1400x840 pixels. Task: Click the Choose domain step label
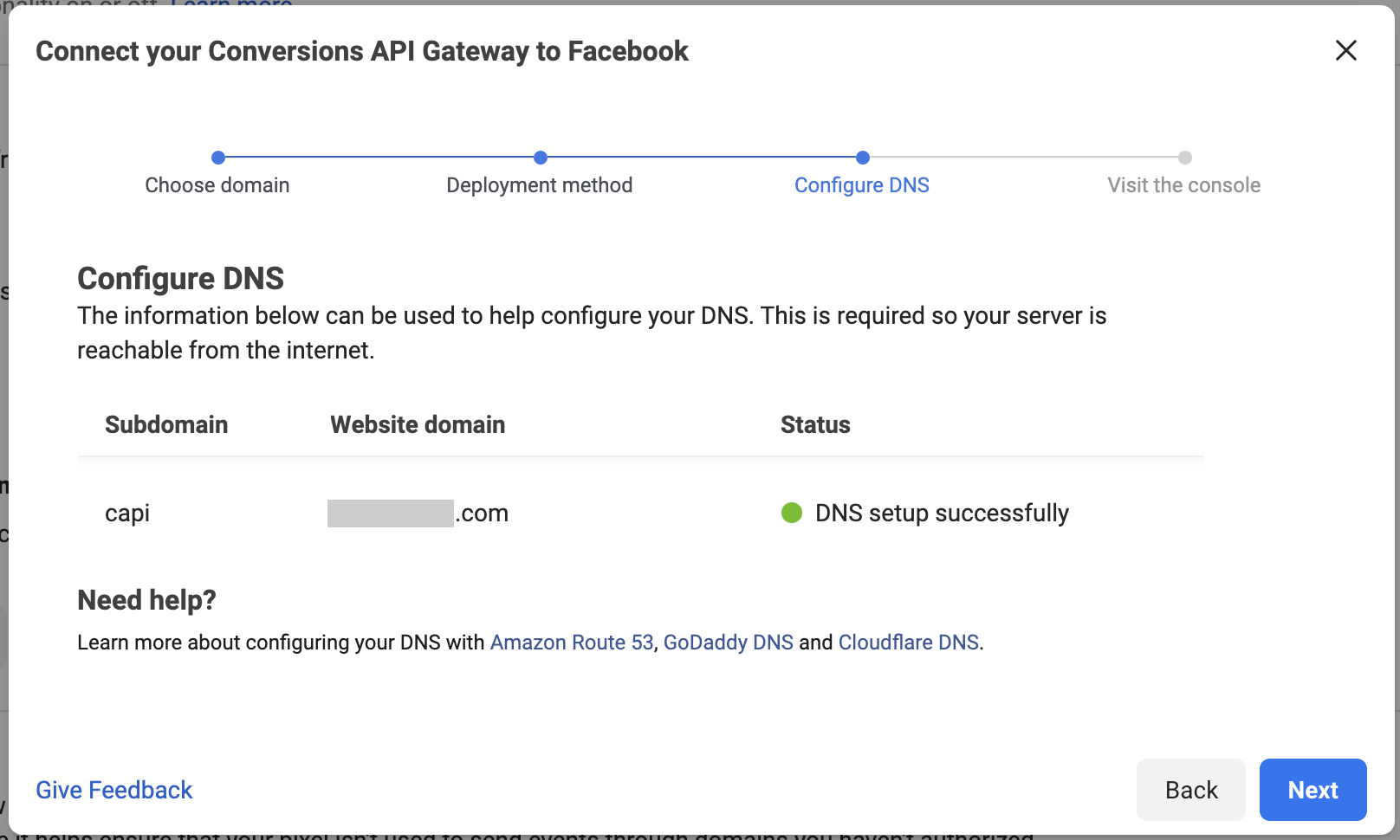click(x=217, y=185)
